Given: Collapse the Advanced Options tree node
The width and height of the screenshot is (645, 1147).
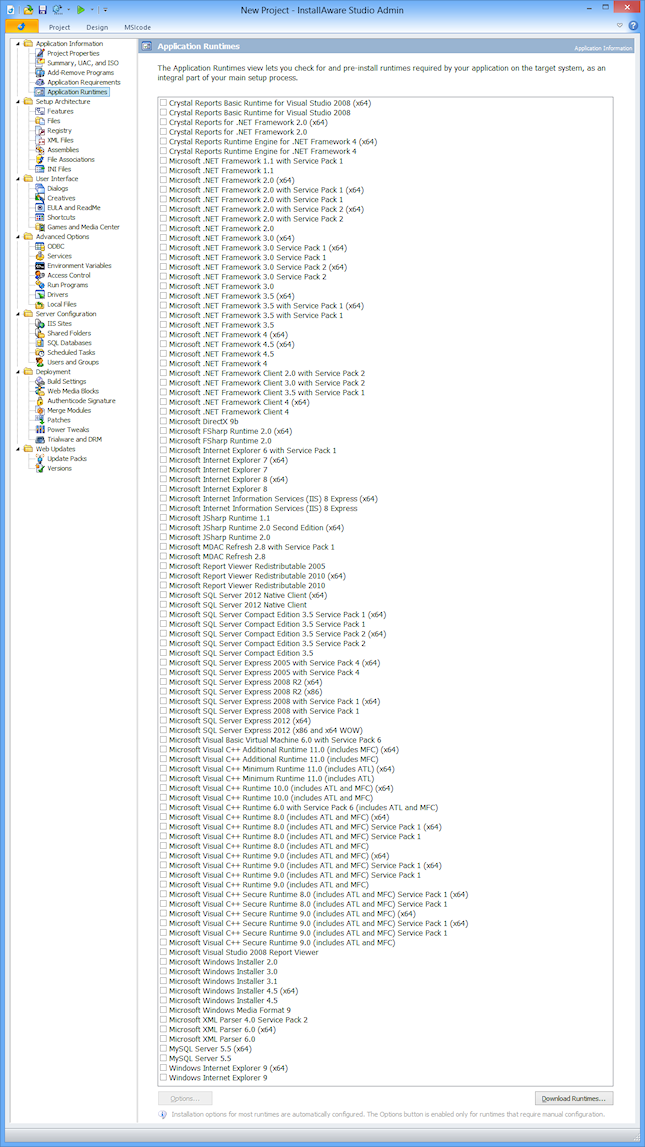Looking at the screenshot, I should point(18,237).
